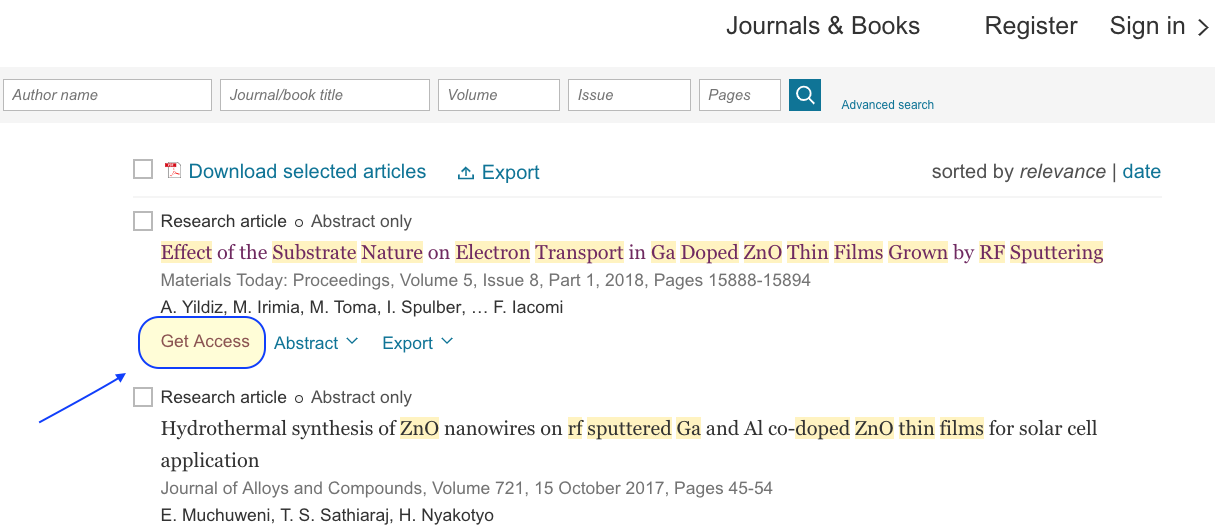Select the Volume input box
Image resolution: width=1215 pixels, height=525 pixels.
tap(499, 95)
